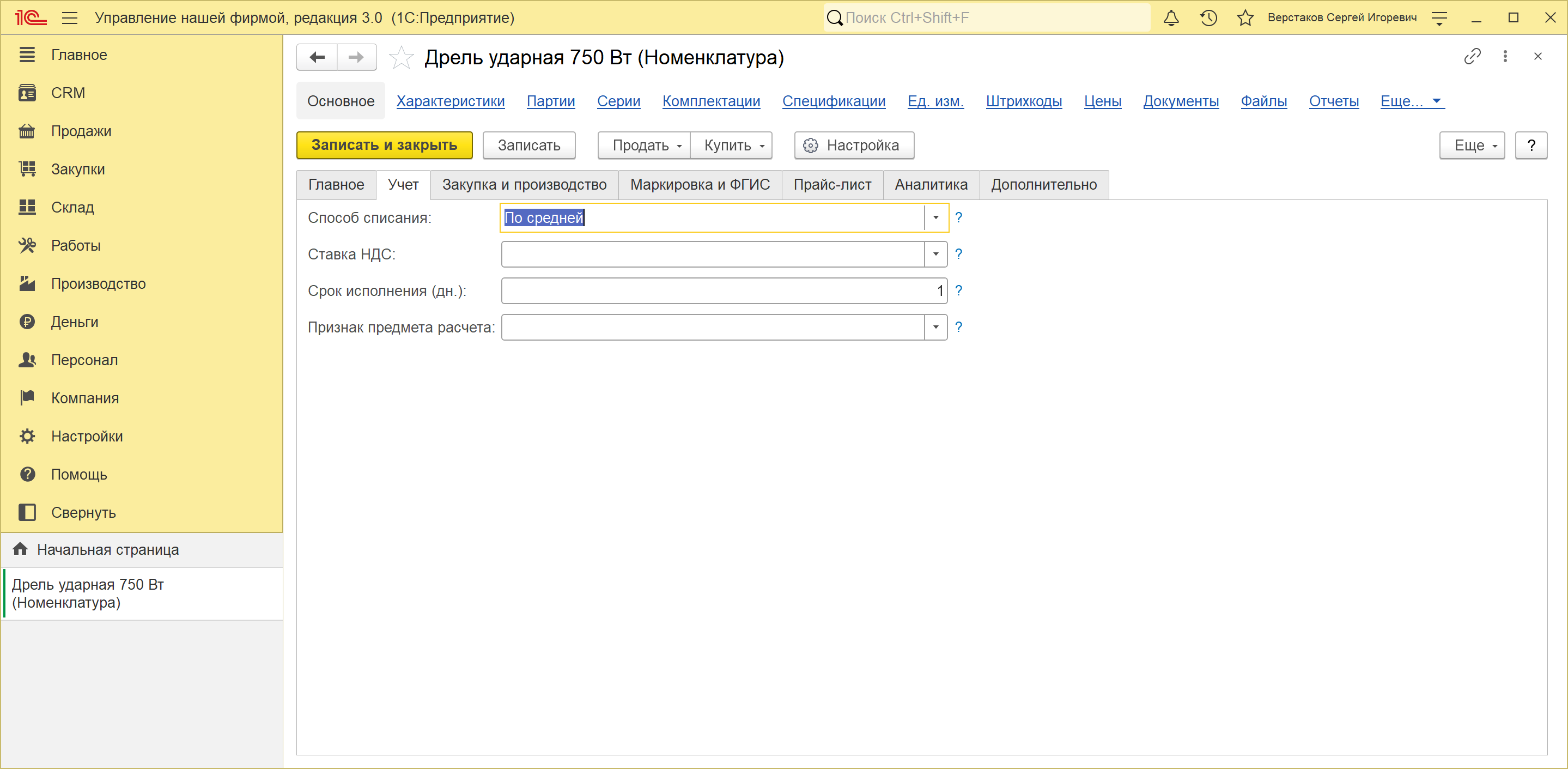This screenshot has width=1568, height=769.
Task: Open service settings menu icon
Action: coord(1439,17)
